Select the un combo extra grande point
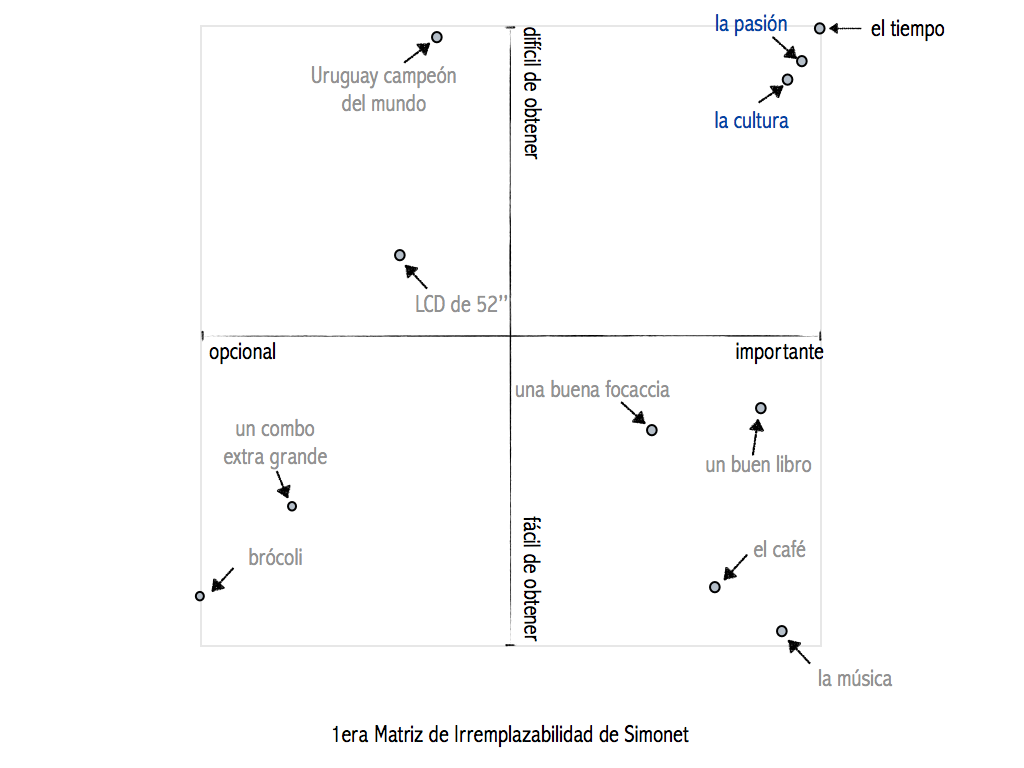Image resolution: width=1024 pixels, height=768 pixels. click(x=292, y=506)
